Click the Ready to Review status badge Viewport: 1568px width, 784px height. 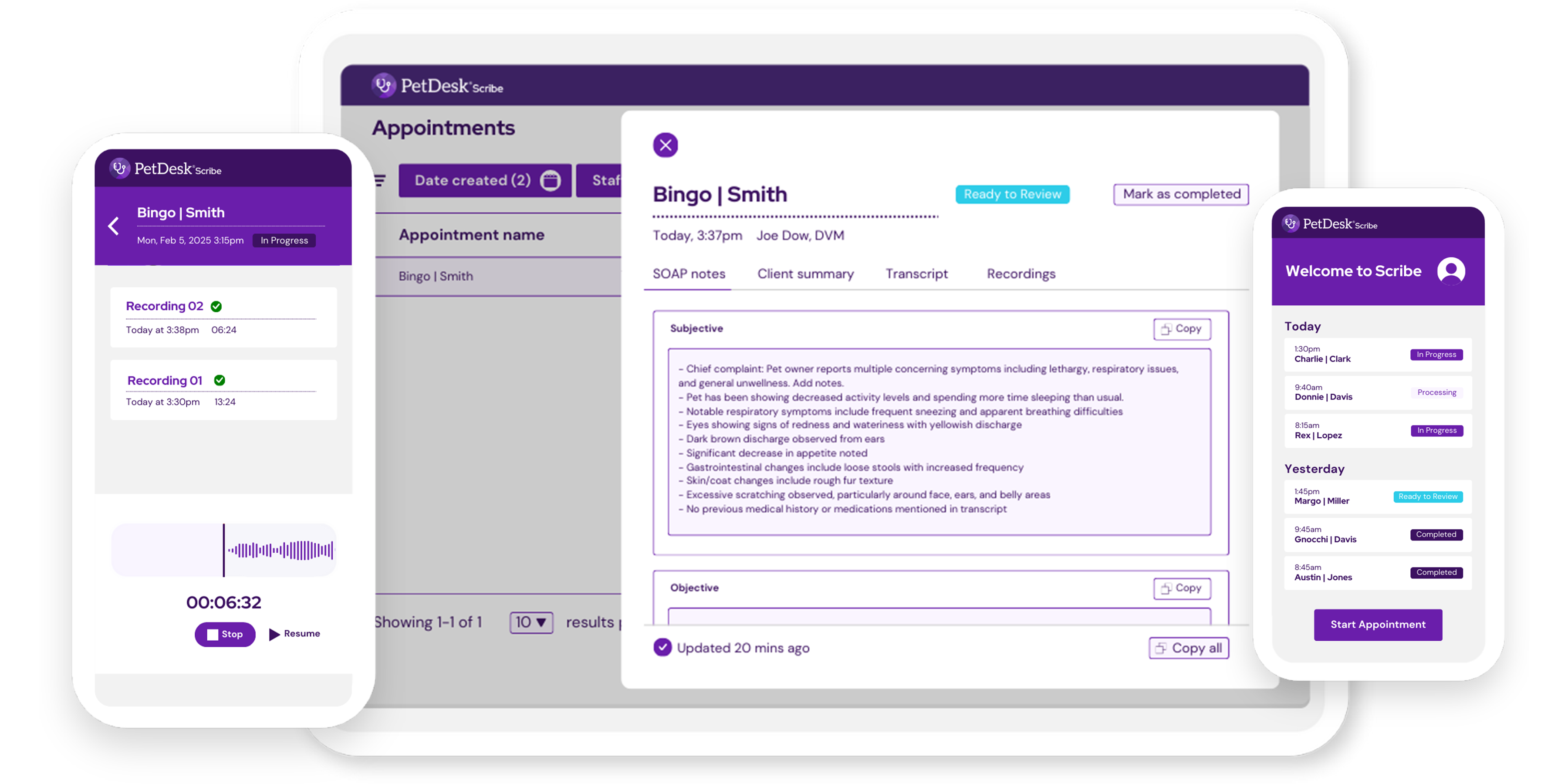(x=1012, y=194)
